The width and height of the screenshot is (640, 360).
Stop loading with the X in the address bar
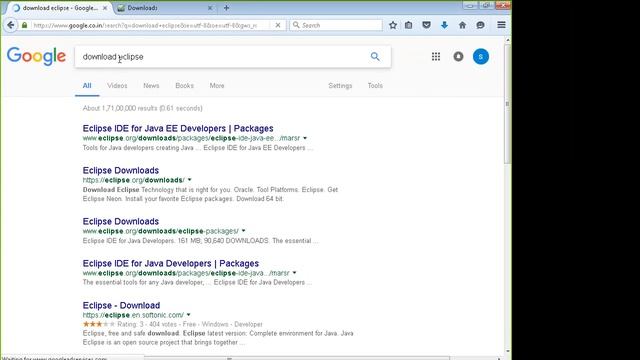[278, 25]
